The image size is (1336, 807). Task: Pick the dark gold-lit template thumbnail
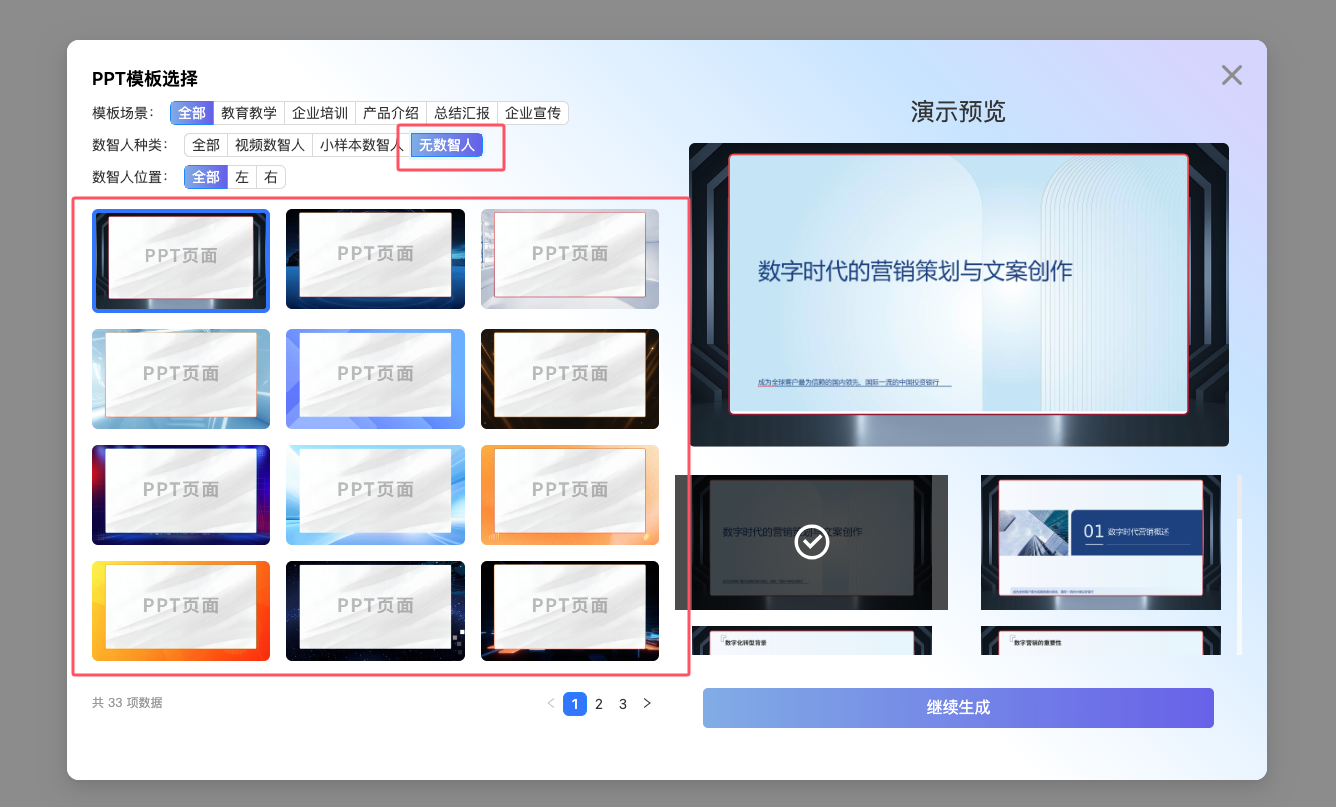(x=570, y=379)
